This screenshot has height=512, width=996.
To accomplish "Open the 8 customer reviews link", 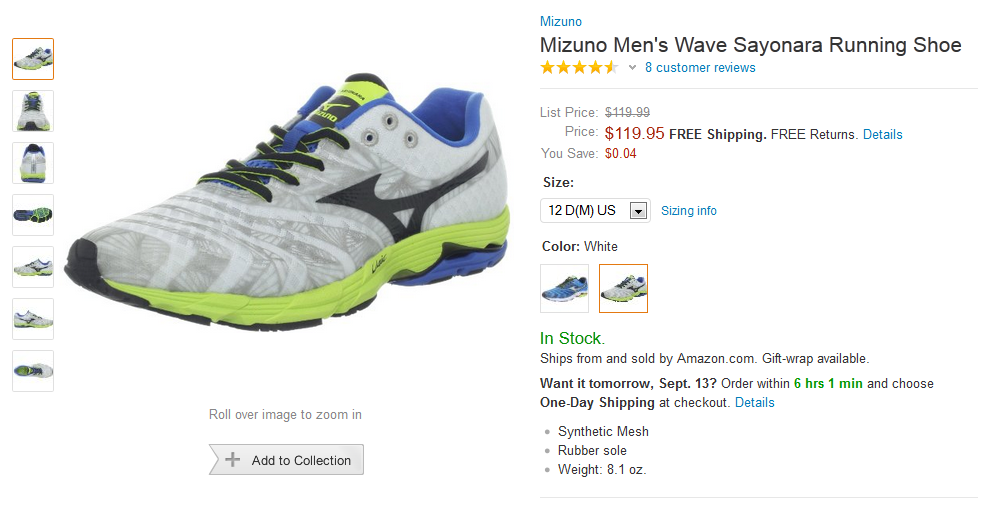I will click(x=700, y=68).
